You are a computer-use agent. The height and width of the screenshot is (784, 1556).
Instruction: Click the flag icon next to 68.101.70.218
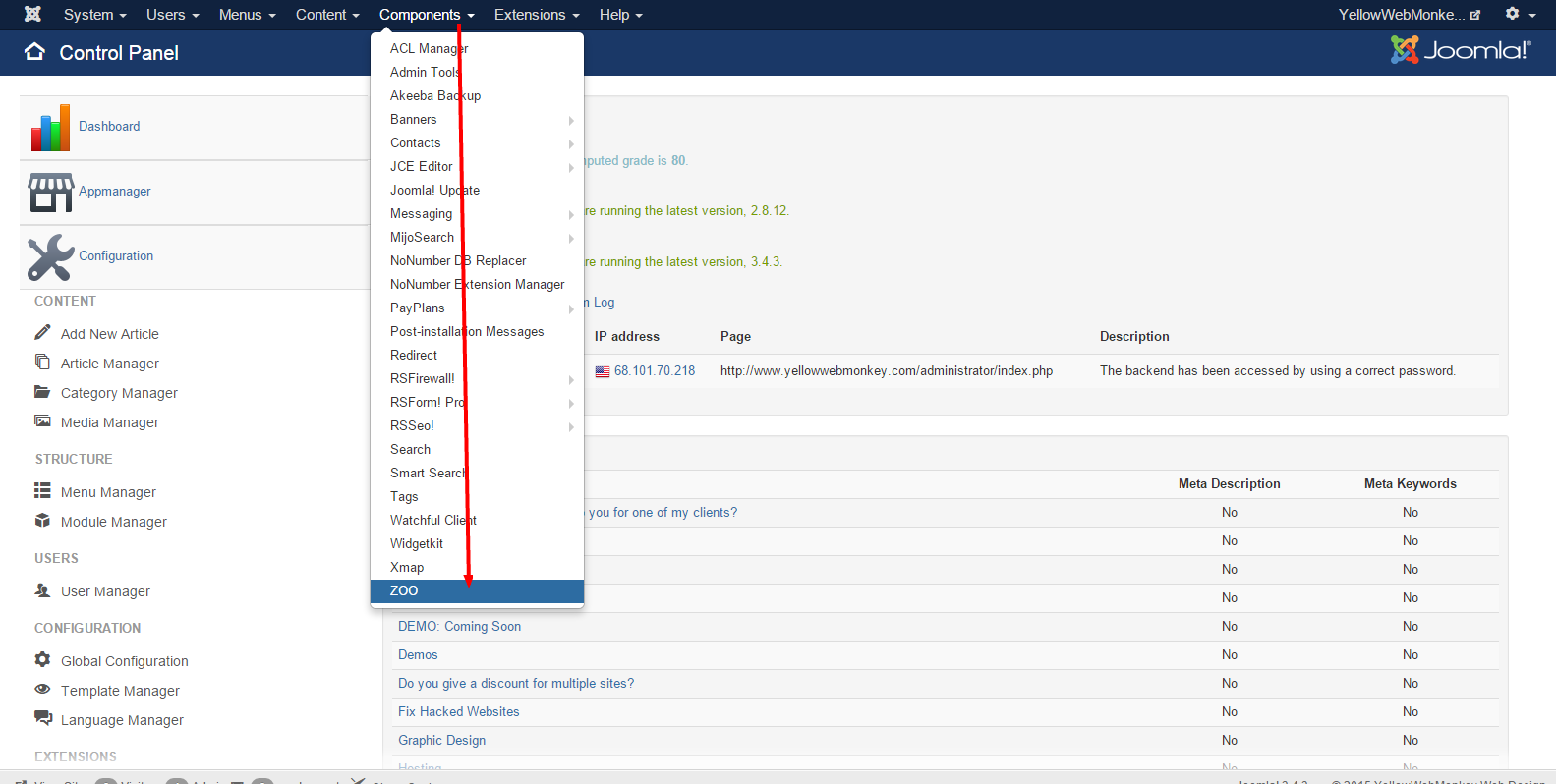[603, 371]
